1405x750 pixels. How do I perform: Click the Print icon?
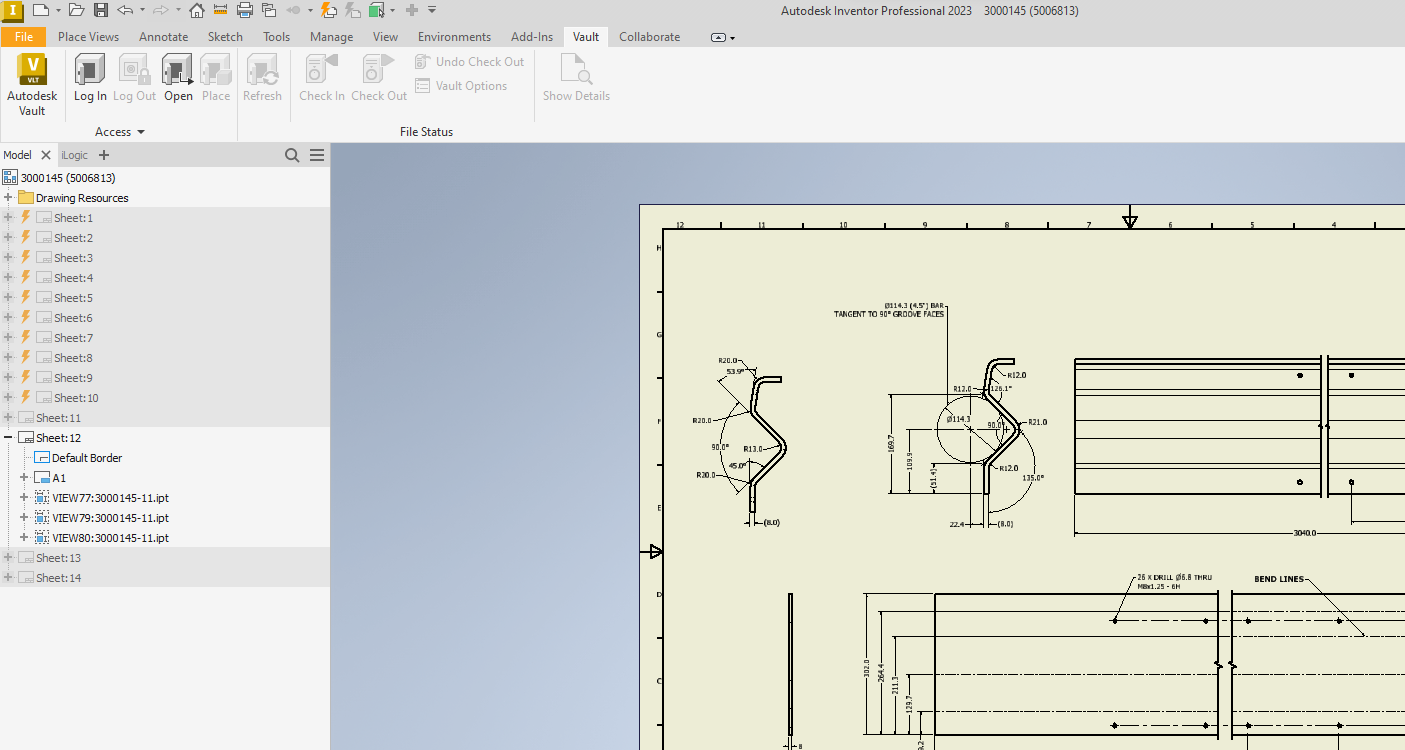[x=244, y=10]
